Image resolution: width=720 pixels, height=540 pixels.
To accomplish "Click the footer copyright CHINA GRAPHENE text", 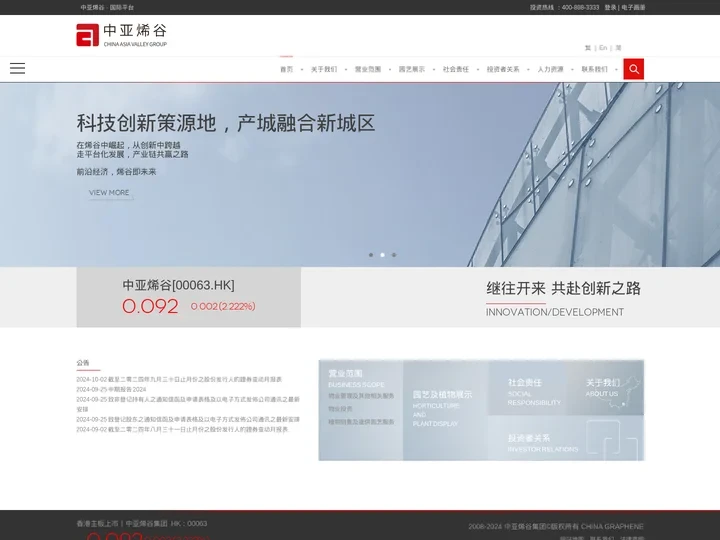I will pos(556,527).
